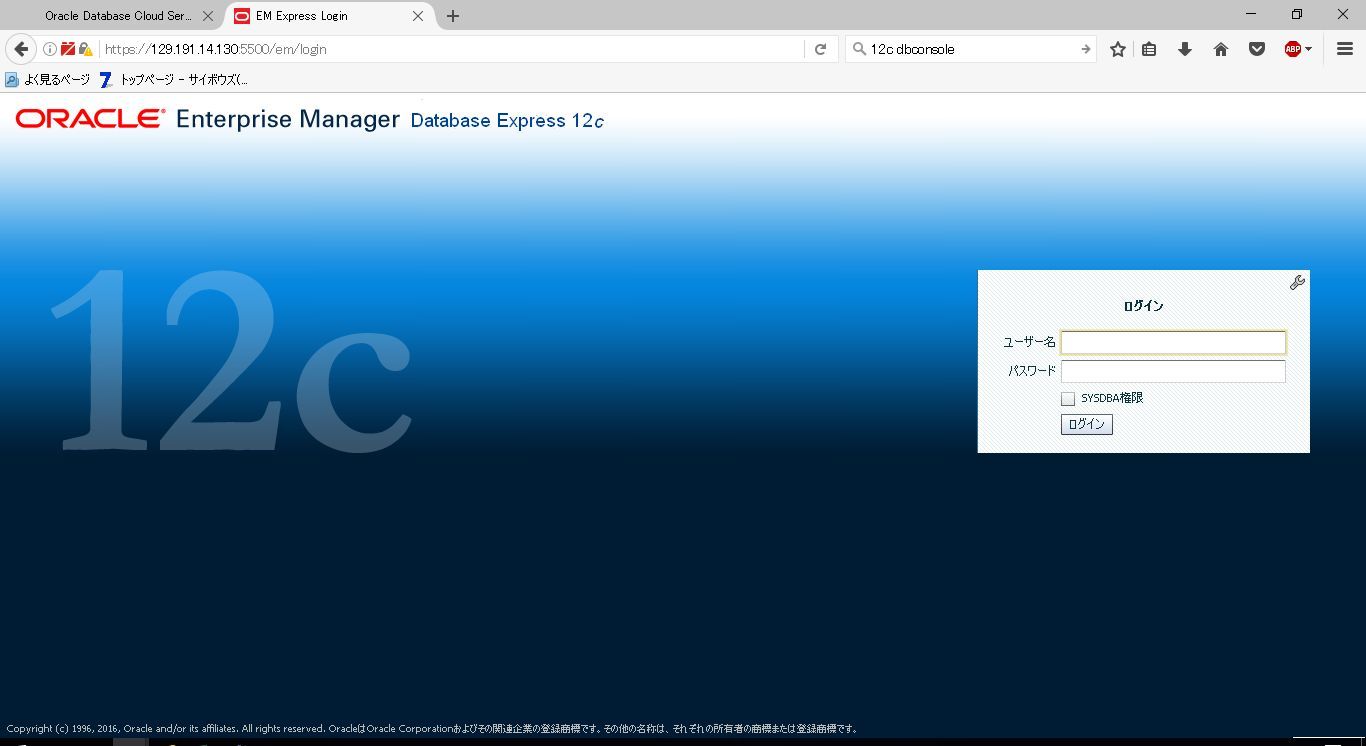Expand the Adblock Plus dropdown arrow
This screenshot has height=746, width=1366.
coord(1308,49)
